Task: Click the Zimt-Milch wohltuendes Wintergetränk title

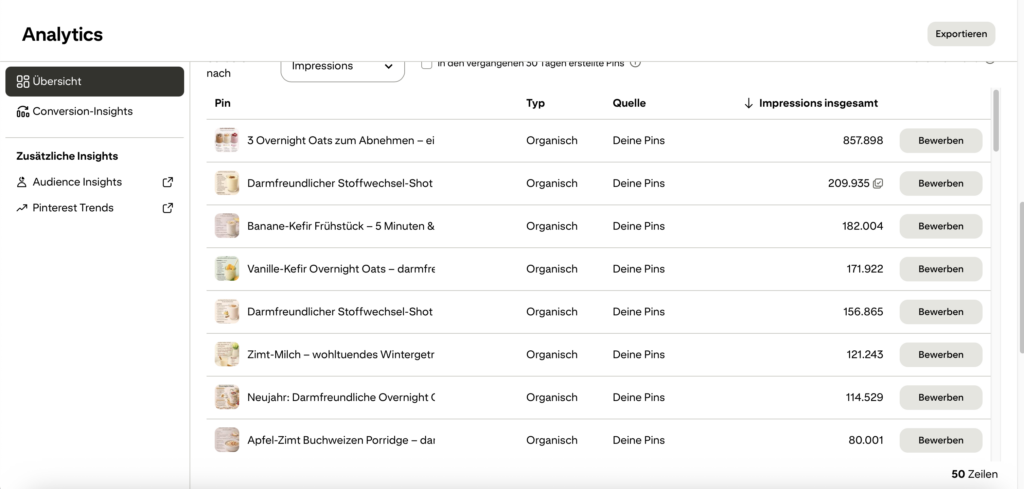Action: click(x=341, y=355)
